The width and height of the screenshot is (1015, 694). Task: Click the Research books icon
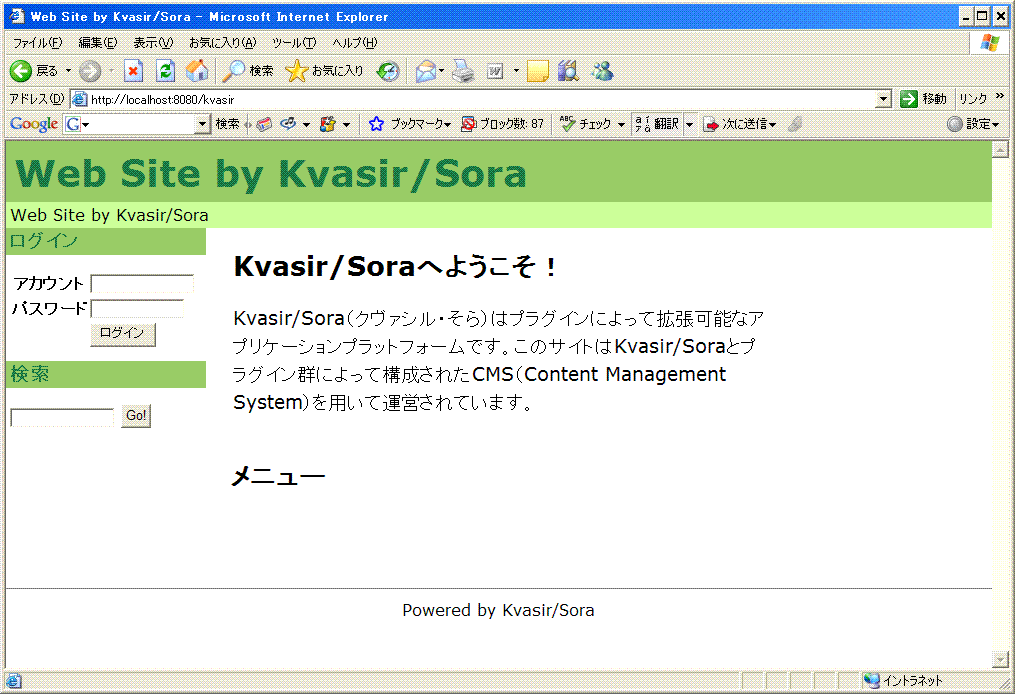[x=568, y=71]
